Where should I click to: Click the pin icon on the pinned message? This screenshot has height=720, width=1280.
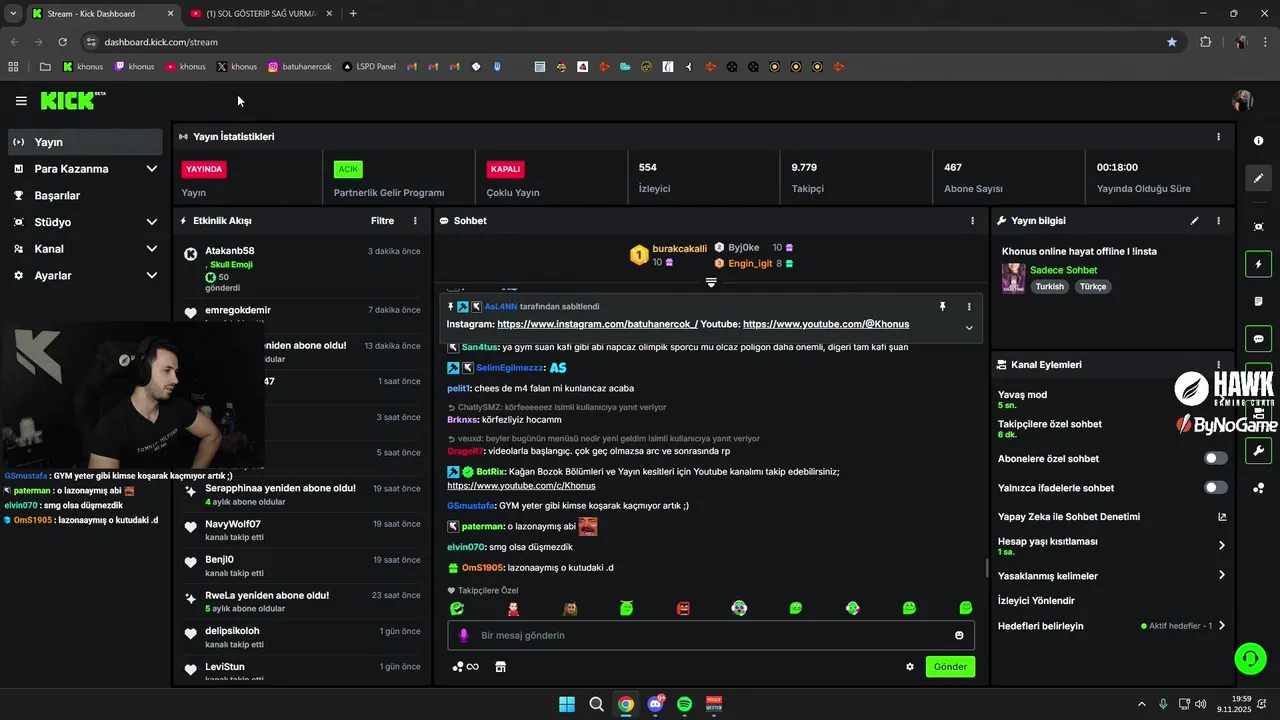(x=942, y=307)
